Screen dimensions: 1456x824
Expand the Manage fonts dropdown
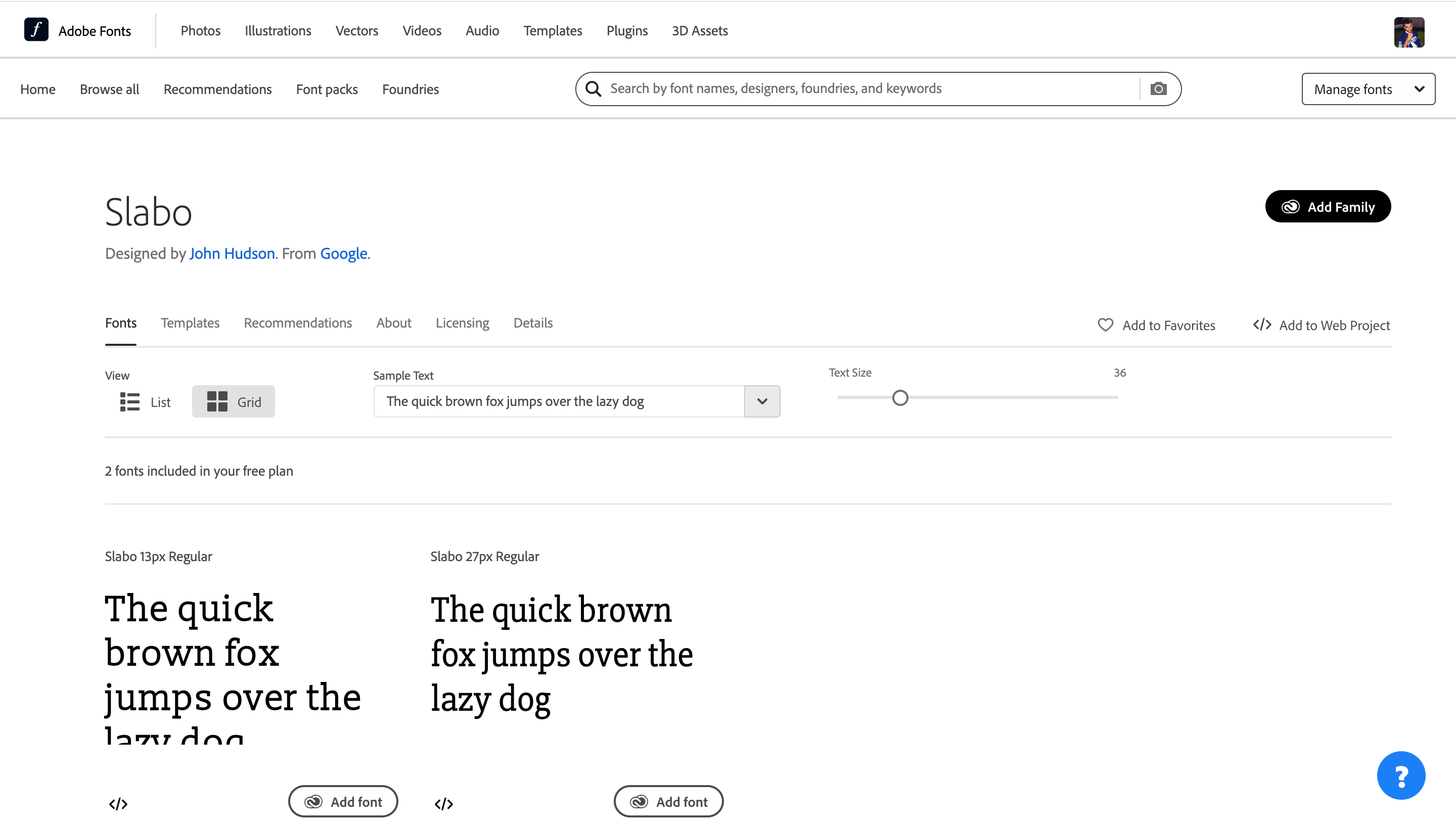pos(1368,89)
